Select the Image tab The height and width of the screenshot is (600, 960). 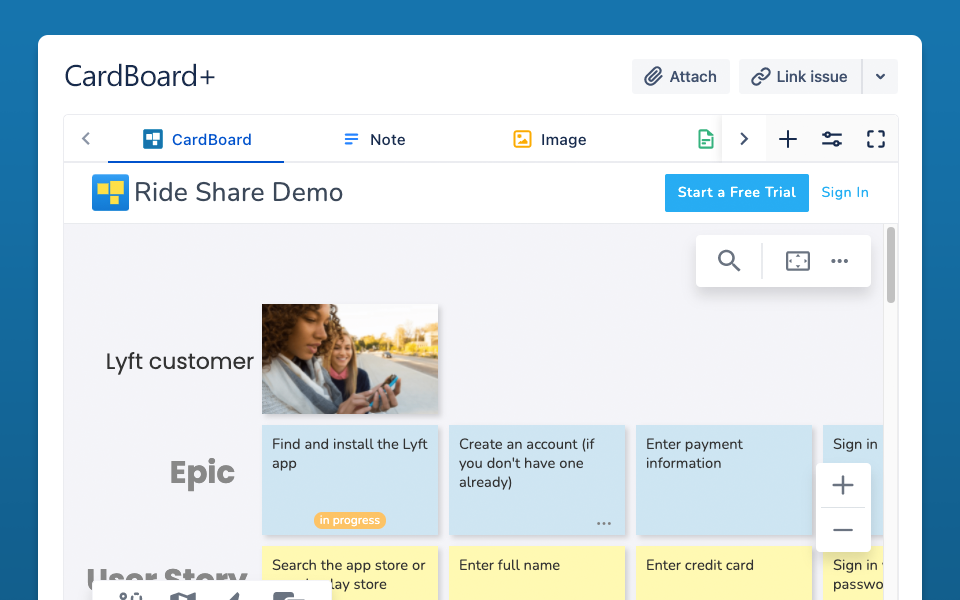[x=549, y=140]
